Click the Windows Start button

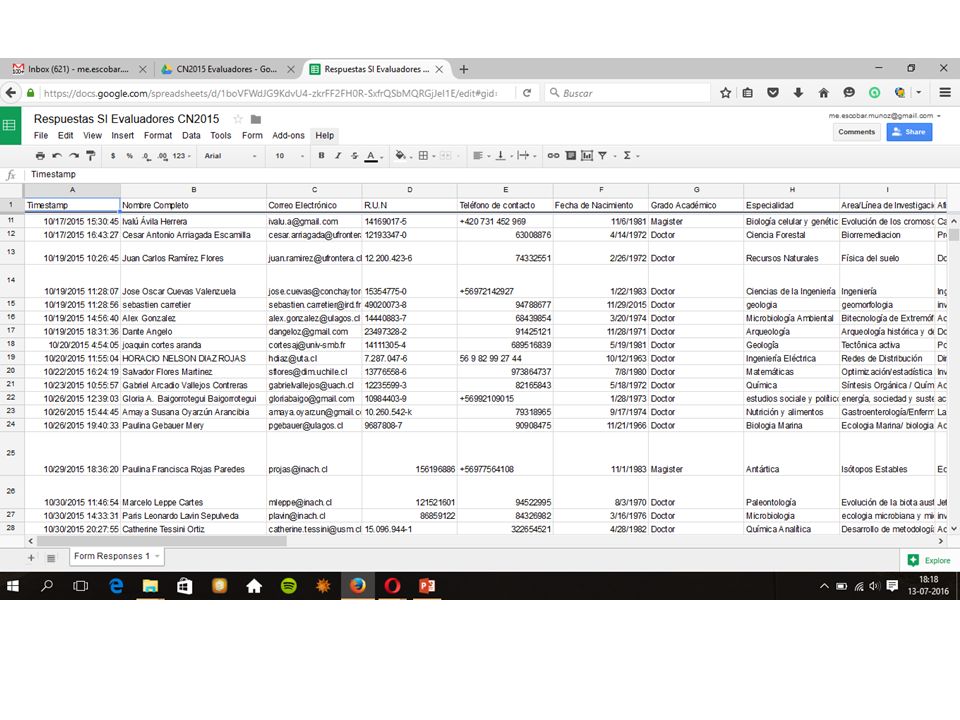point(12,586)
